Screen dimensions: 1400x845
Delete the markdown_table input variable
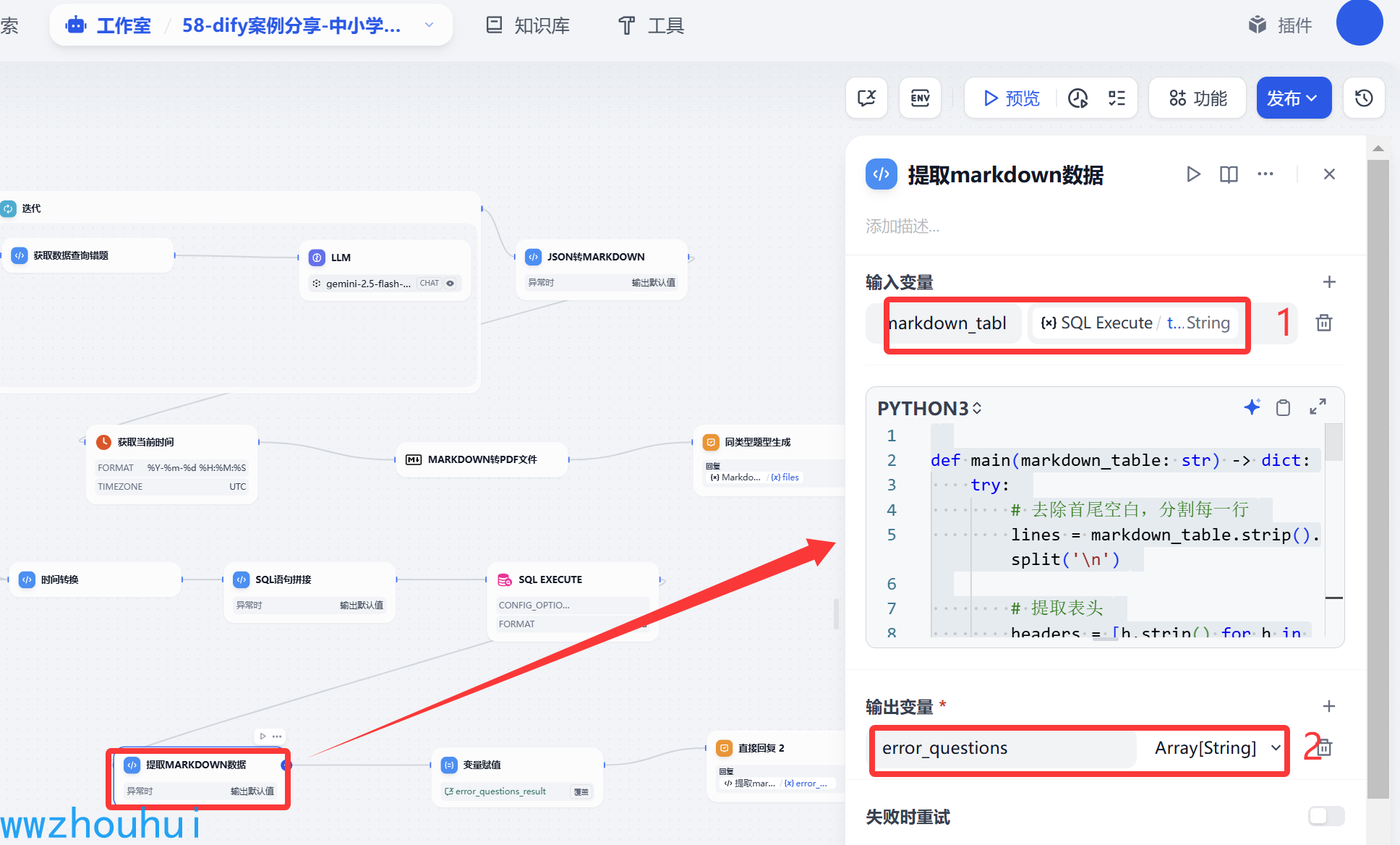point(1323,323)
